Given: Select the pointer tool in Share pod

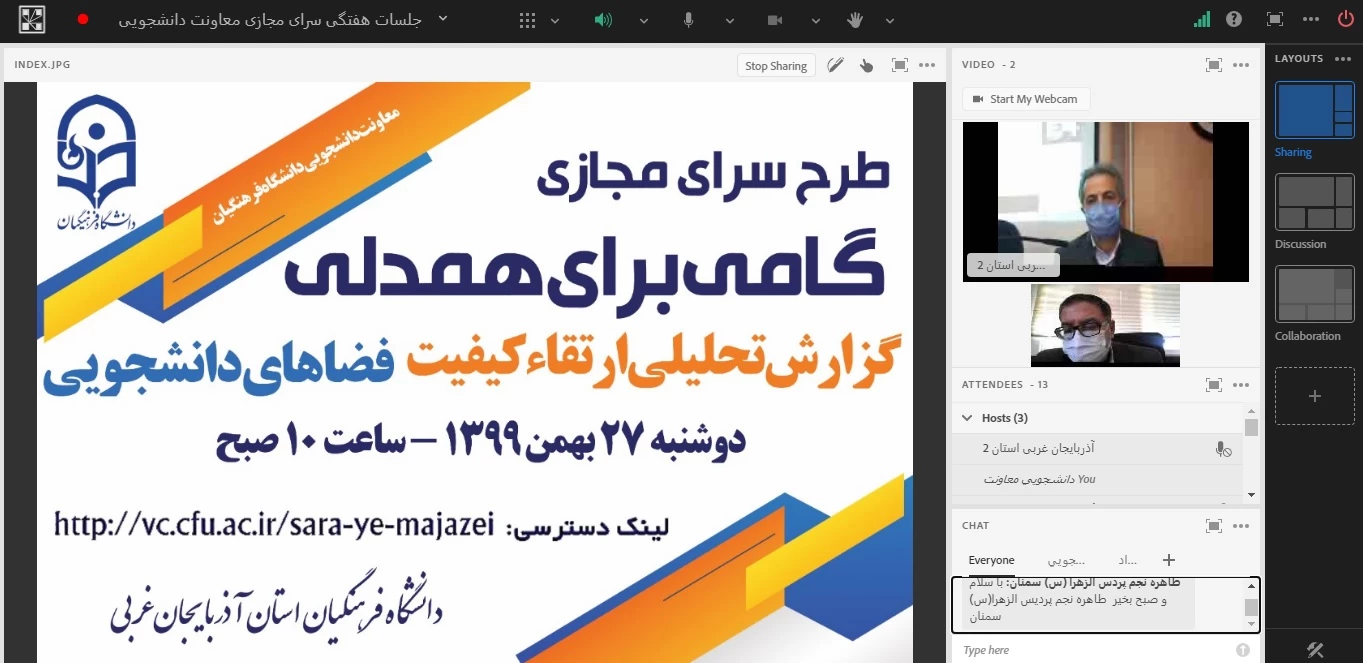Looking at the screenshot, I should tap(866, 66).
